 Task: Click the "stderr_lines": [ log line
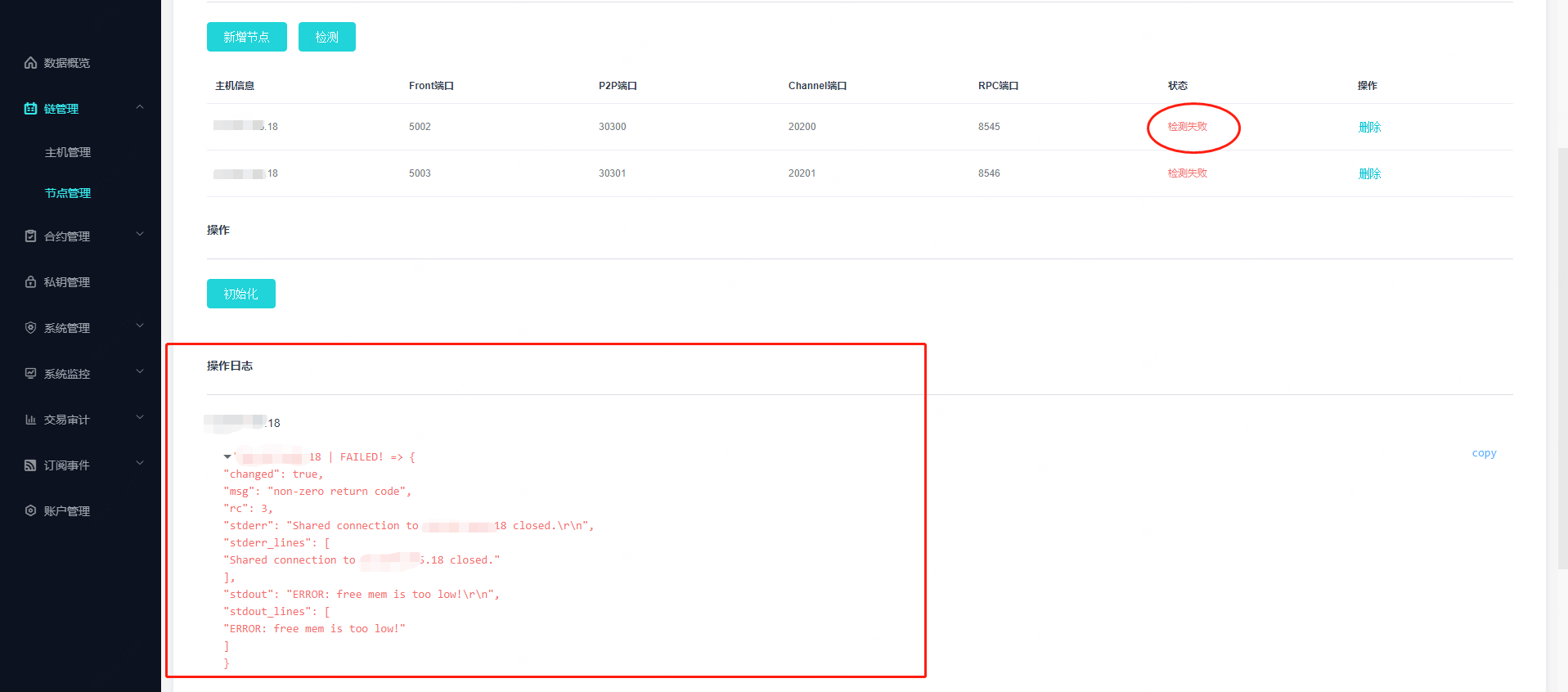(276, 543)
